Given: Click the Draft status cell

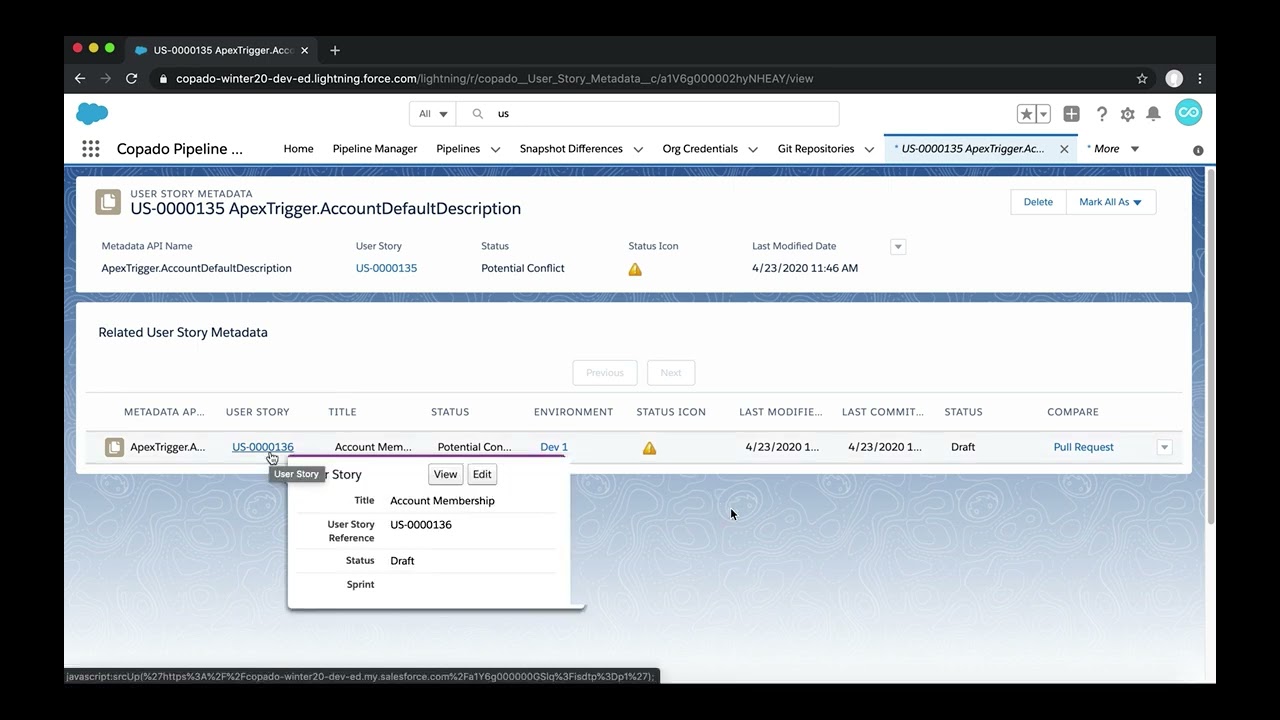Looking at the screenshot, I should click(963, 447).
